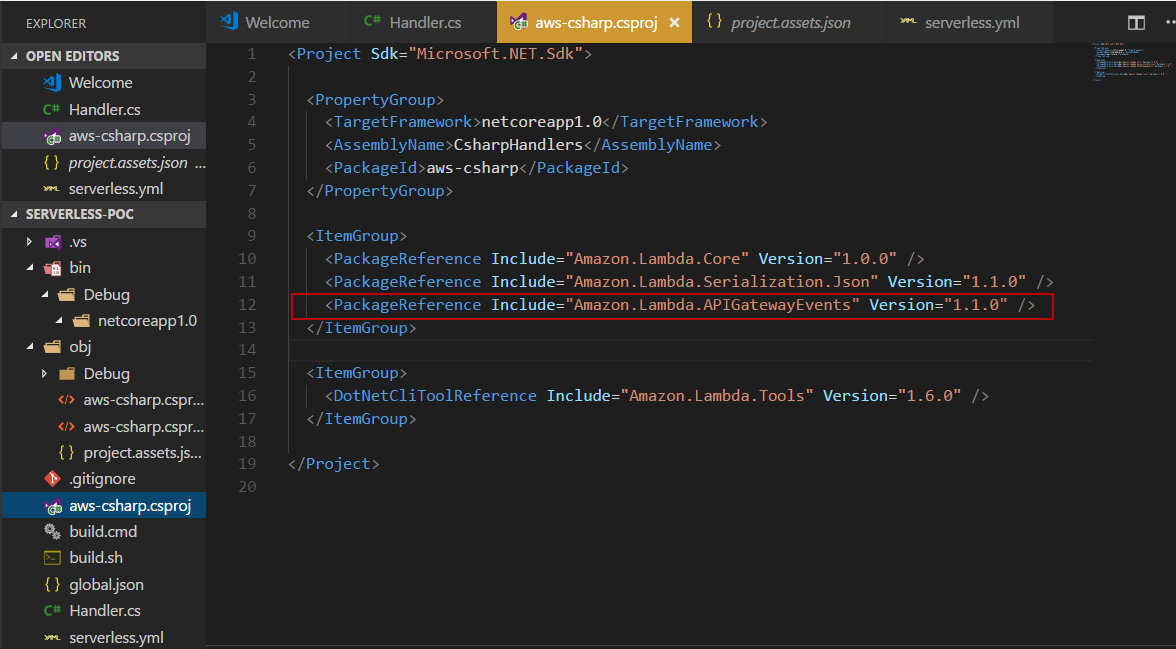Click the gear icon beside build.cmd
Image resolution: width=1176 pixels, height=649 pixels.
(x=53, y=531)
